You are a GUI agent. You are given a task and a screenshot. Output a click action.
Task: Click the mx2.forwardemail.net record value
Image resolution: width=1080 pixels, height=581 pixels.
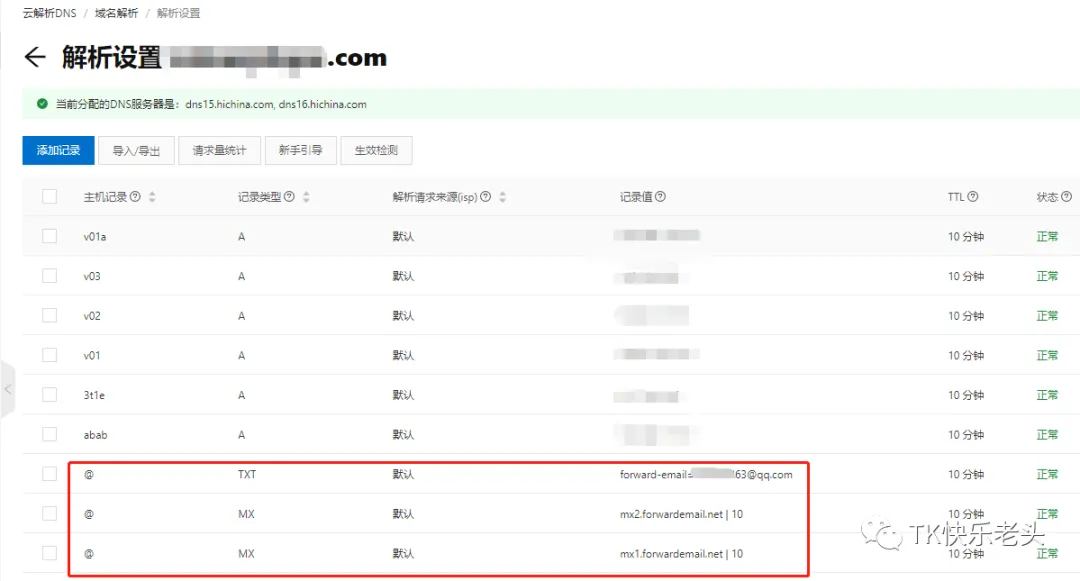tap(681, 514)
